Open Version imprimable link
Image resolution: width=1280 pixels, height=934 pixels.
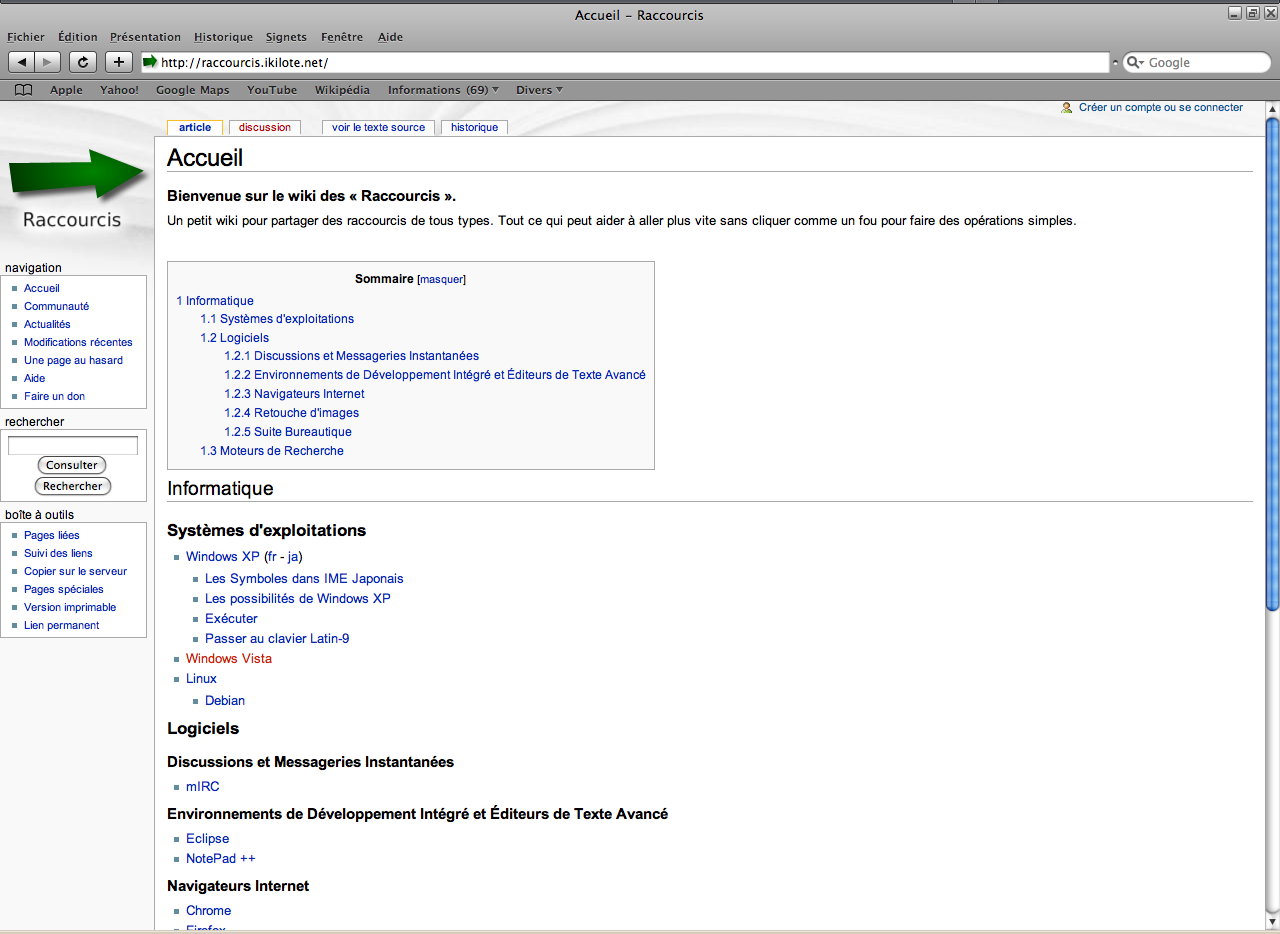(70, 607)
